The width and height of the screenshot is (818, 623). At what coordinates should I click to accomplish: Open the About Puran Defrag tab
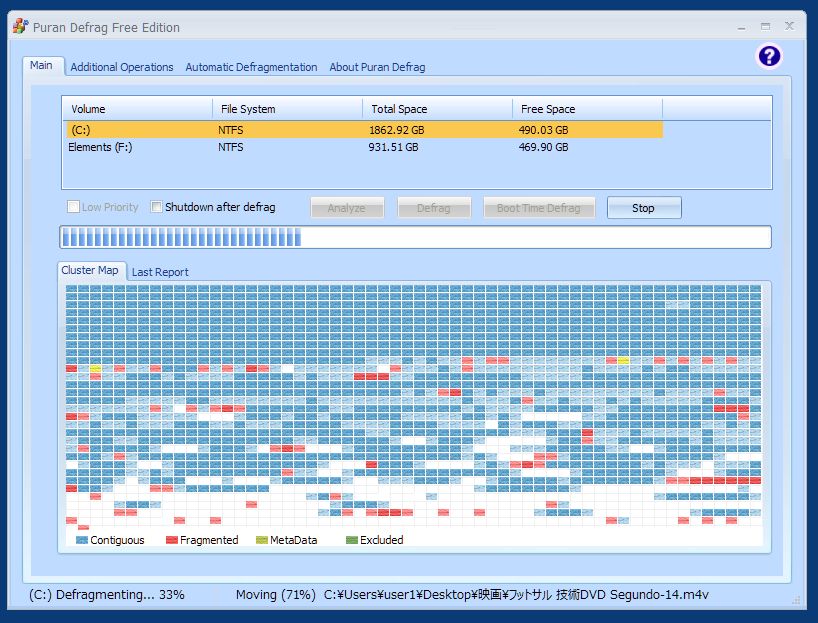[x=377, y=67]
